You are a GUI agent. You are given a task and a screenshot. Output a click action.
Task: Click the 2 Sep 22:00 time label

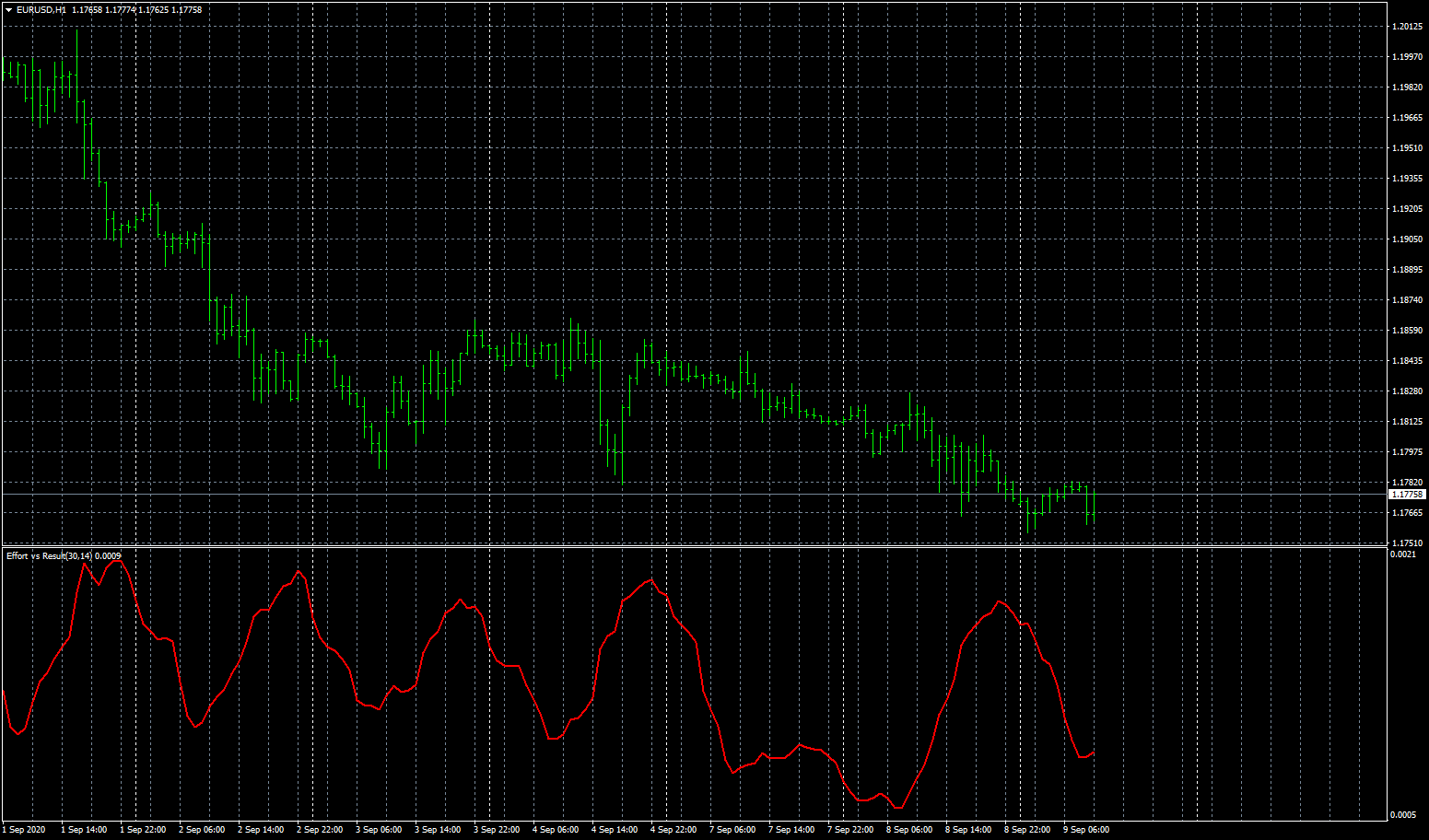(320, 830)
